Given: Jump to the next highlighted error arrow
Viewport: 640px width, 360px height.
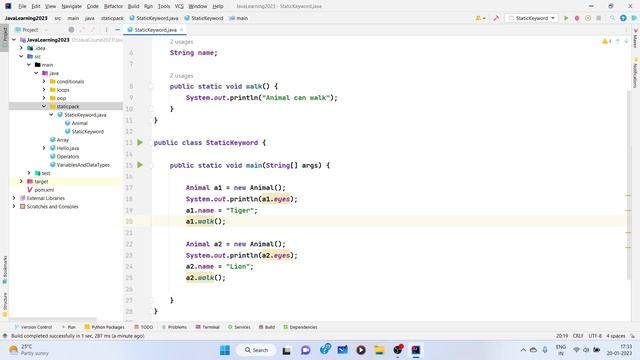Looking at the screenshot, I should click(x=626, y=41).
